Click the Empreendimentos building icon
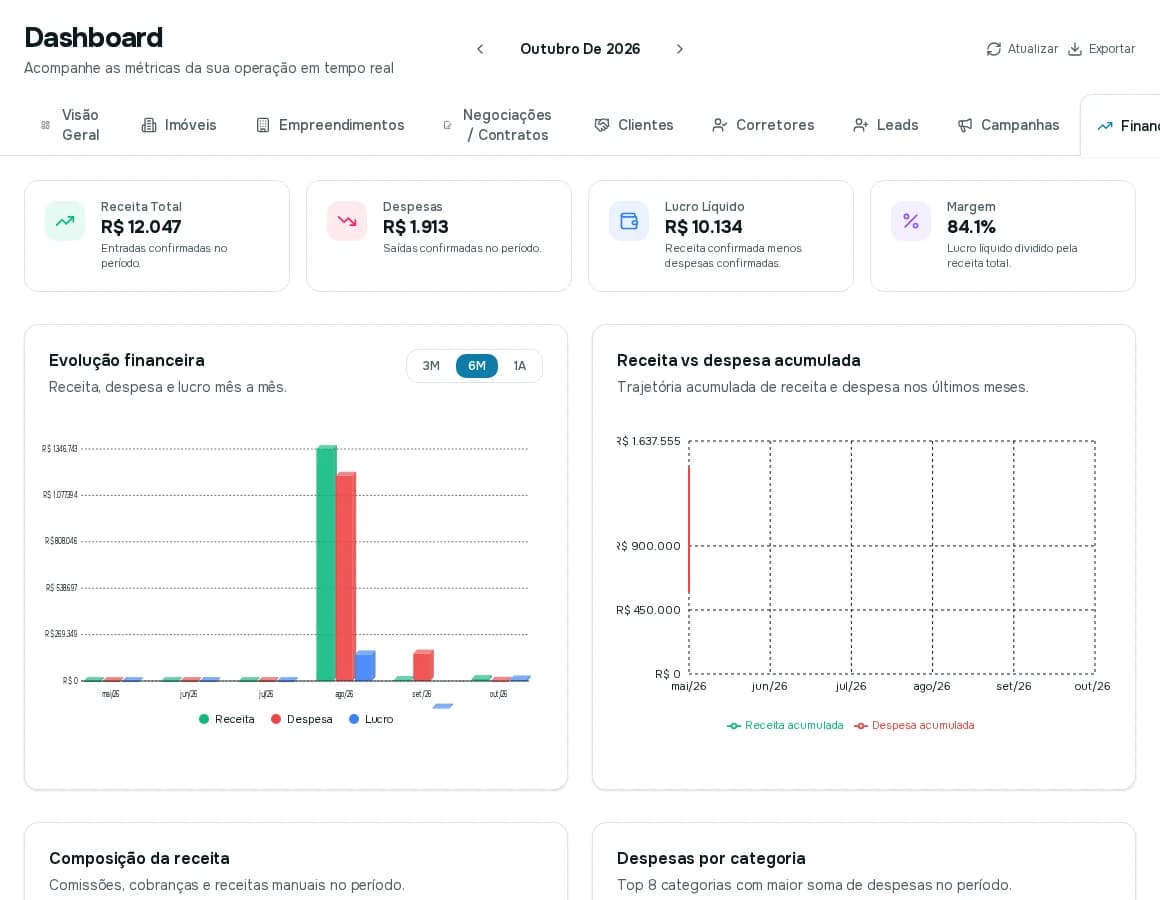The height and width of the screenshot is (900, 1160). pyautogui.click(x=263, y=125)
